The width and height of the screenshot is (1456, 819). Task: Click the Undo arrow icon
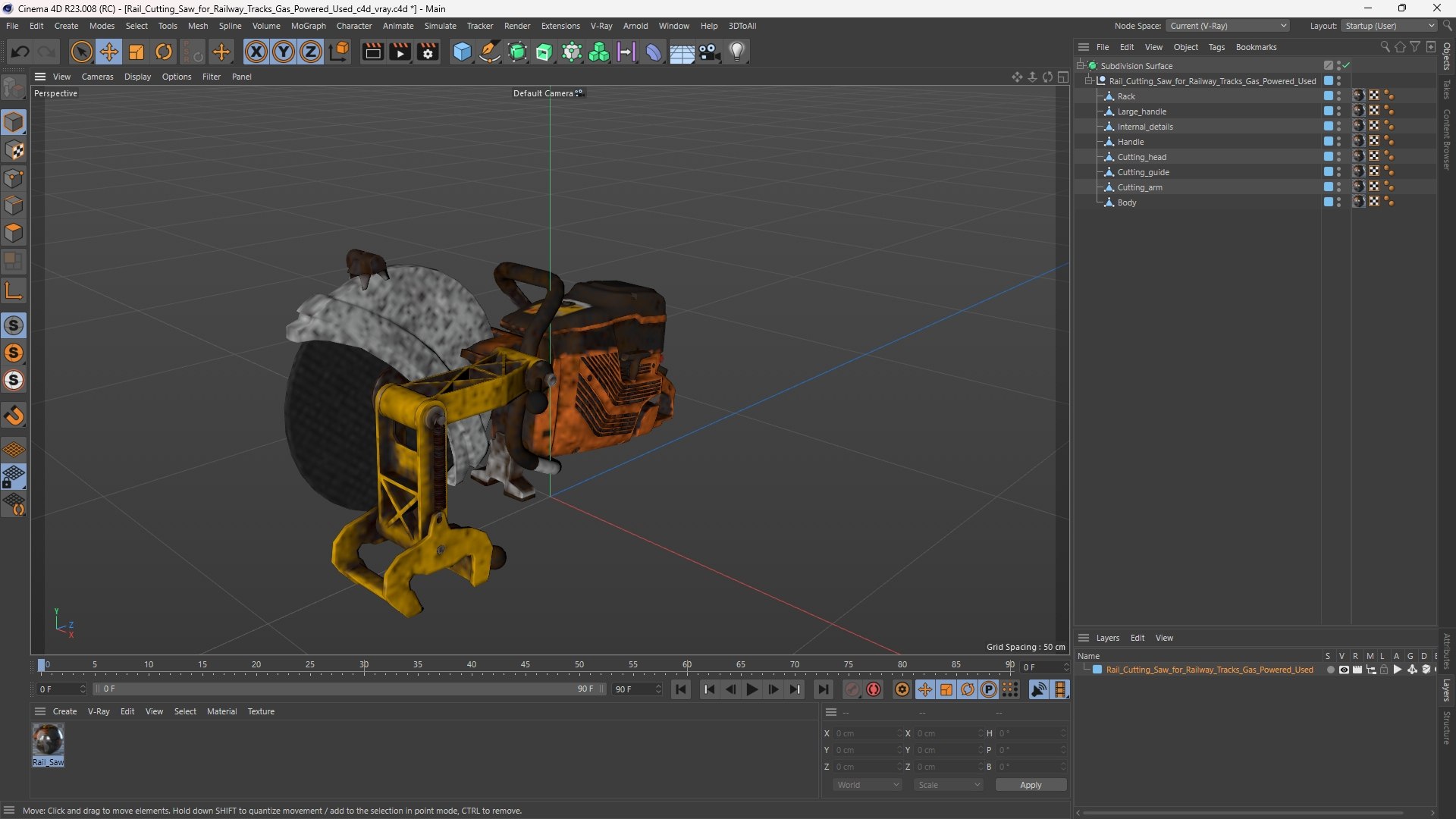[20, 52]
